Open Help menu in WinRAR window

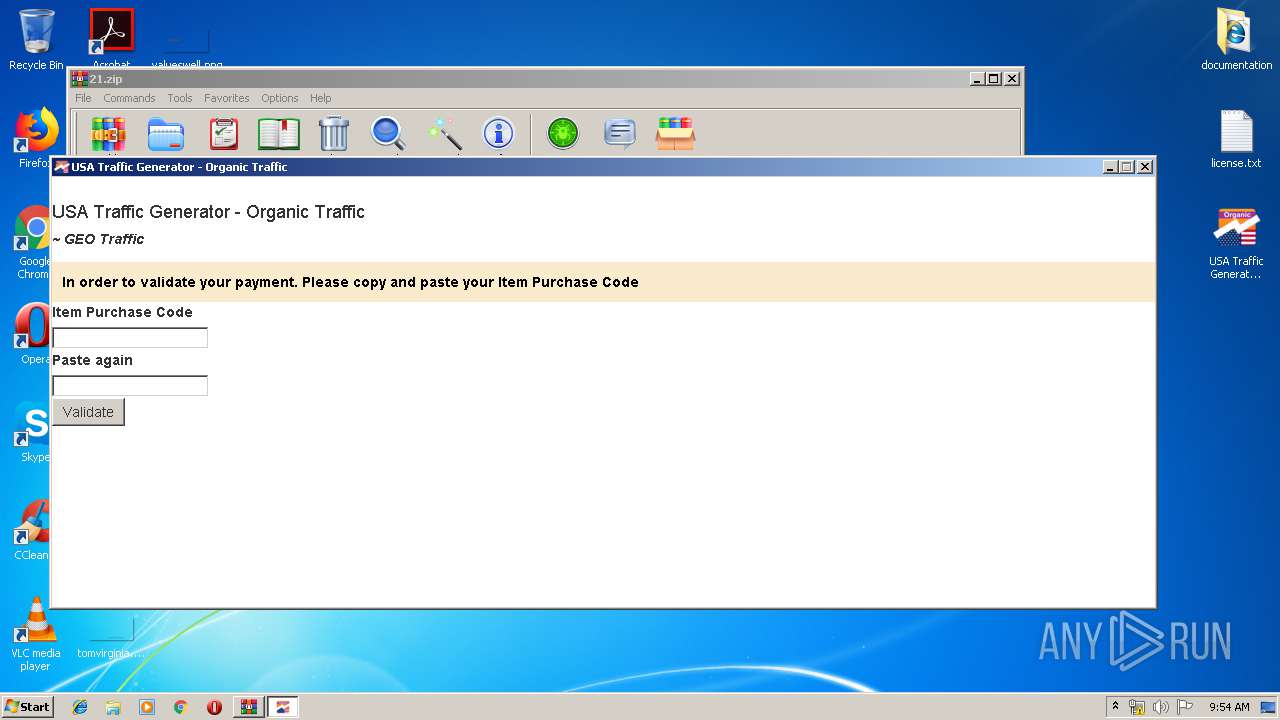[320, 98]
